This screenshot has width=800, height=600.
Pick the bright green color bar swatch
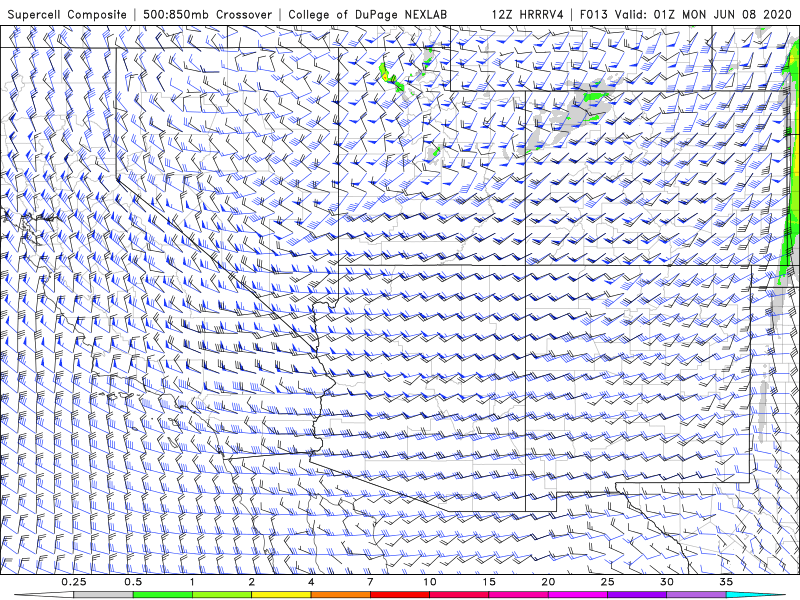coord(163,595)
